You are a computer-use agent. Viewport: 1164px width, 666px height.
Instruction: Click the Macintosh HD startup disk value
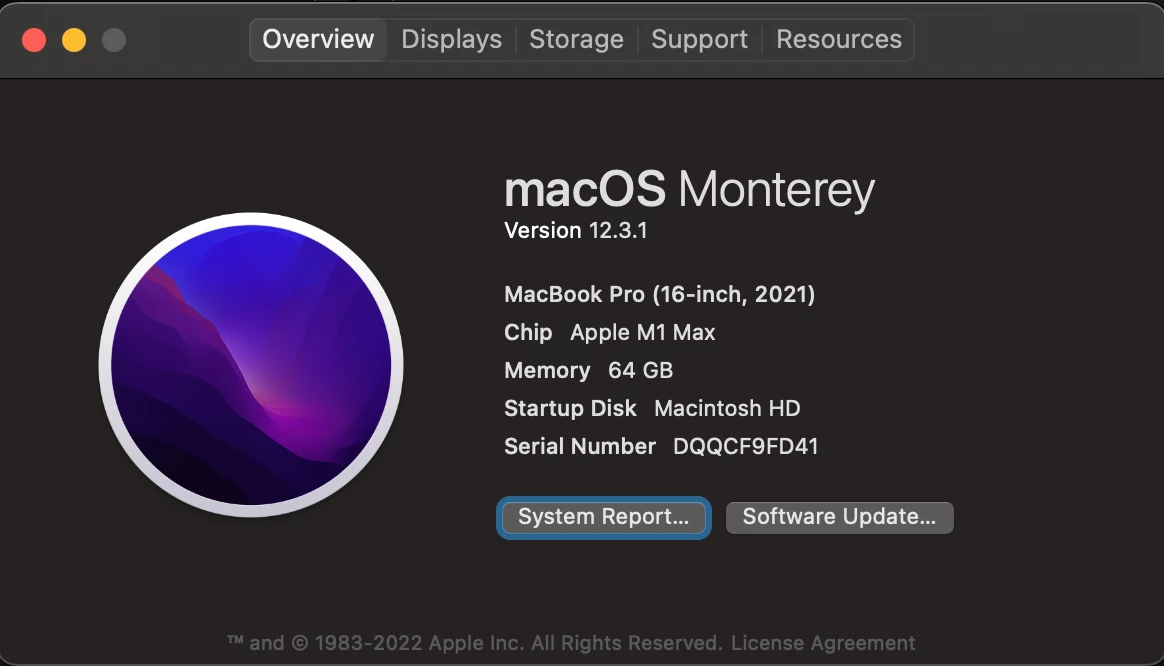click(727, 408)
